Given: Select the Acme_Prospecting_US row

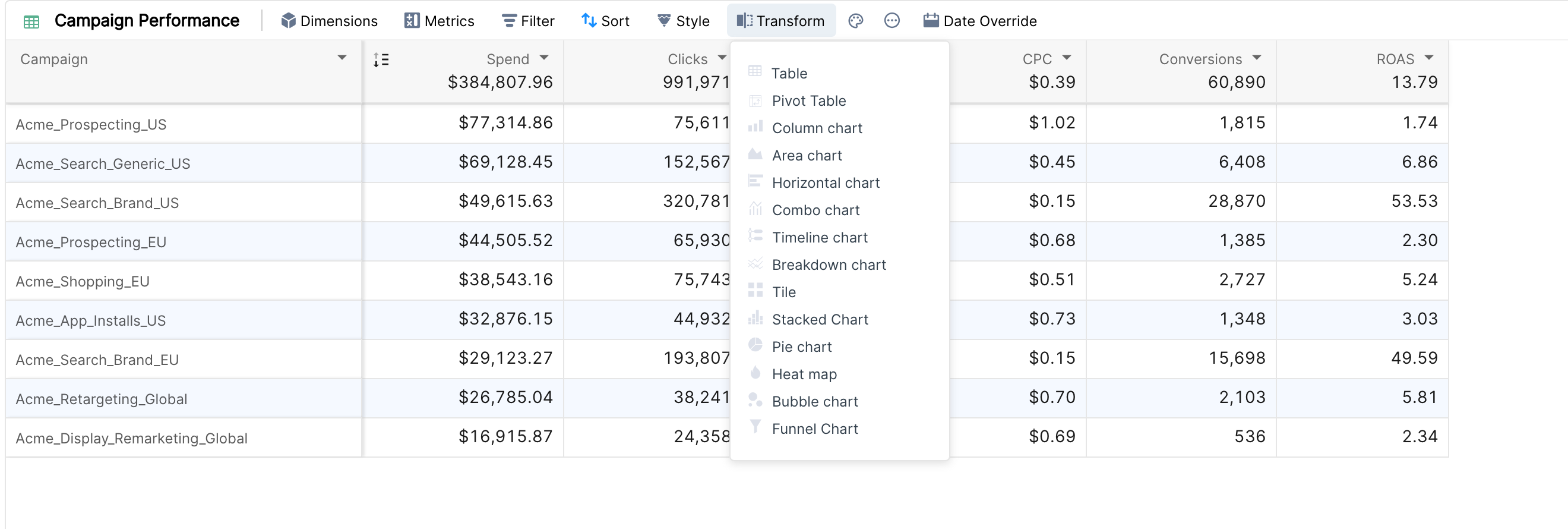Looking at the screenshot, I should (x=727, y=124).
